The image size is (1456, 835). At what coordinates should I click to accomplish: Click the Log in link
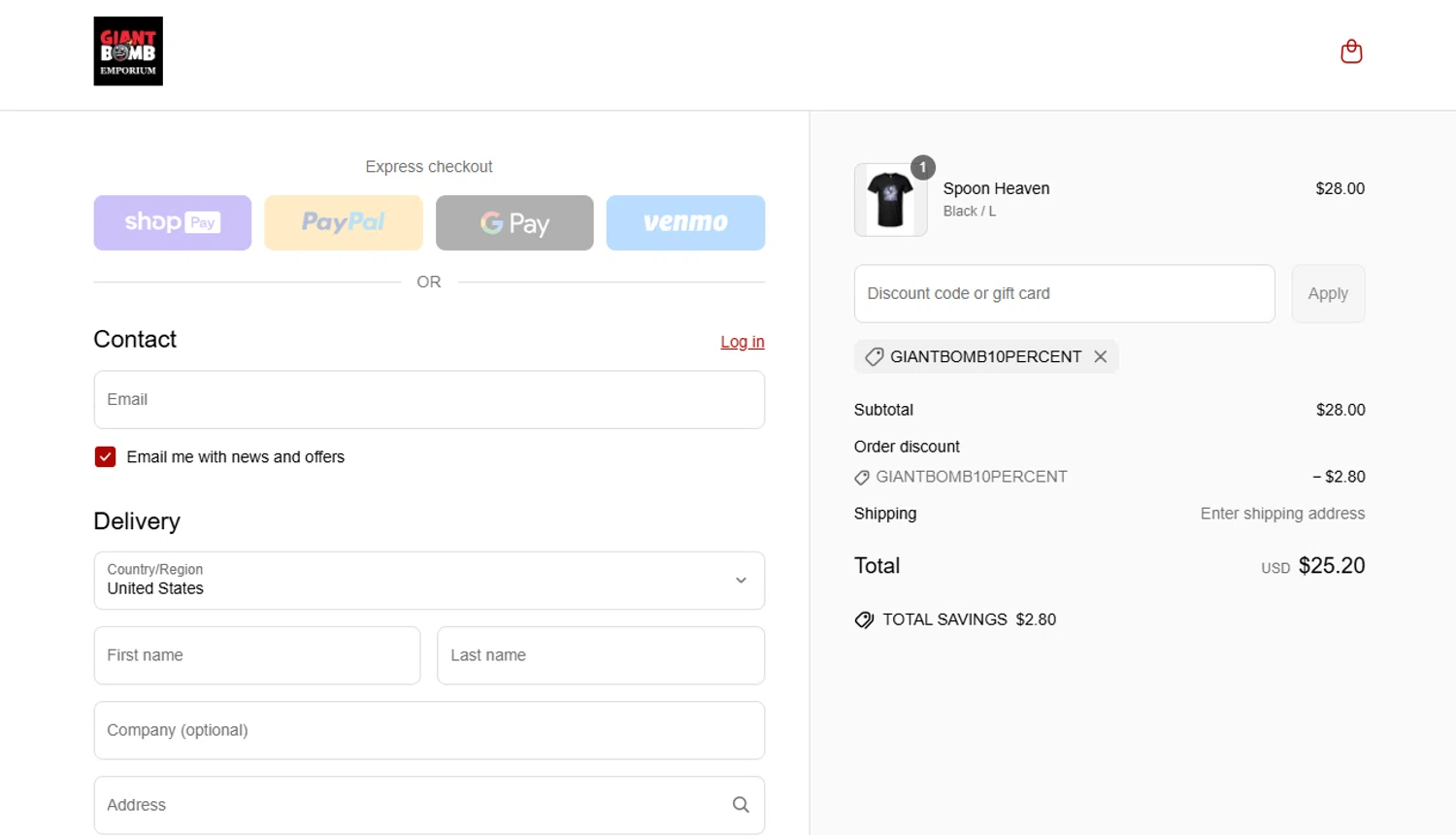743,342
